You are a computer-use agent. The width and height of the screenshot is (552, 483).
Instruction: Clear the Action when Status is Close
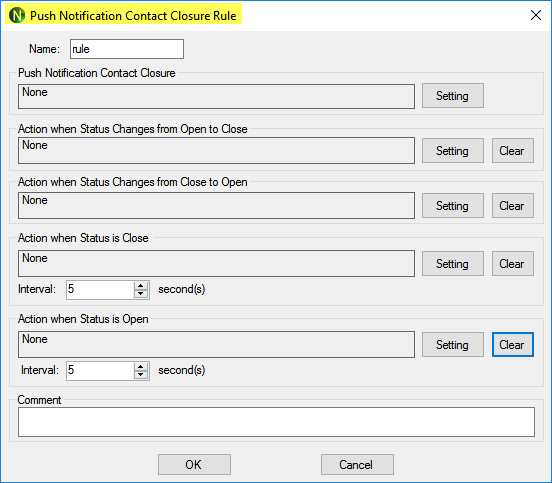[513, 264]
